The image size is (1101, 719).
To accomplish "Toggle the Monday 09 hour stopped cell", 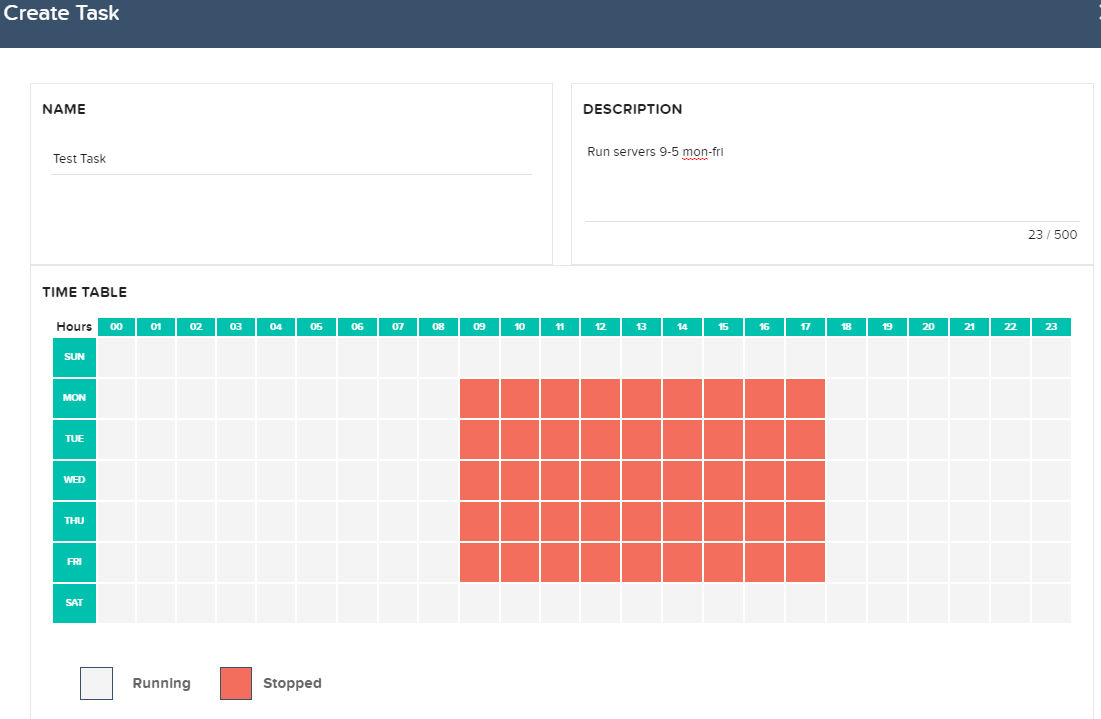I will (479, 398).
